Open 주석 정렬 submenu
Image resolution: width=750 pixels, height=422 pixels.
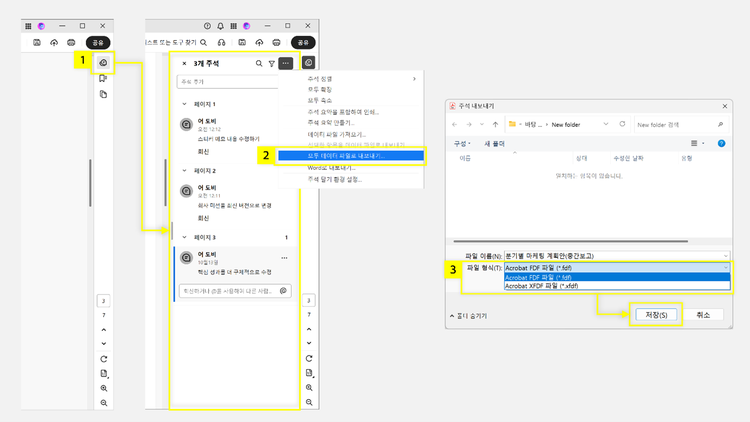[351, 78]
